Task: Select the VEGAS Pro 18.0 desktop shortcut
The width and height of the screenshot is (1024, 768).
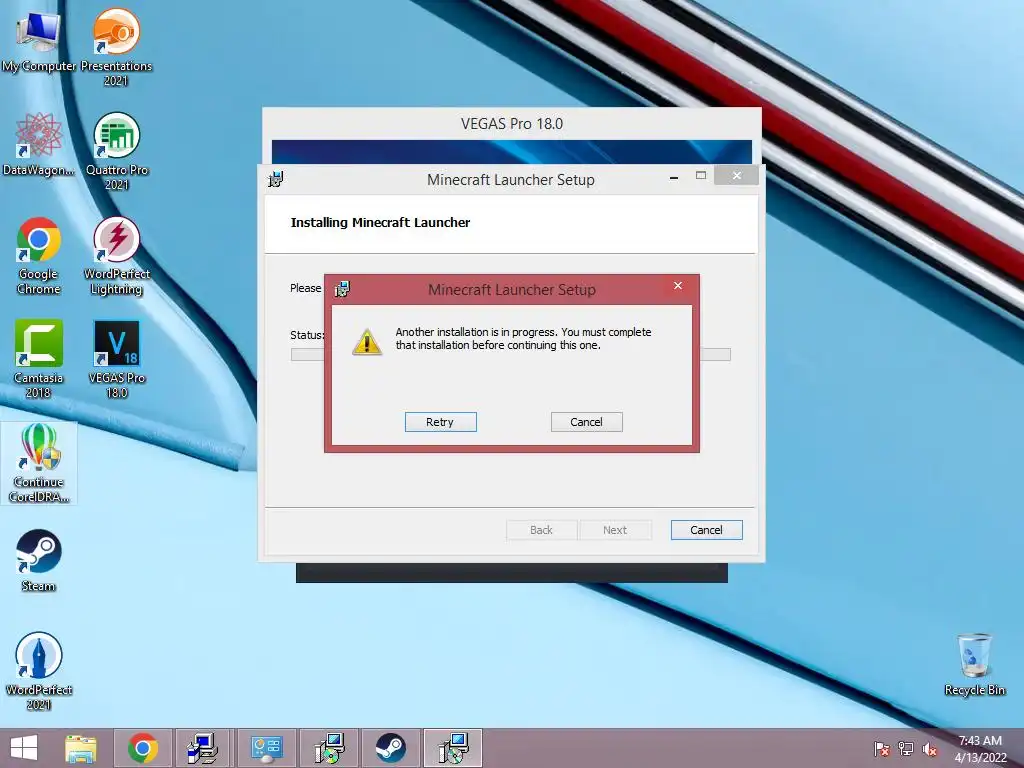Action: [117, 359]
